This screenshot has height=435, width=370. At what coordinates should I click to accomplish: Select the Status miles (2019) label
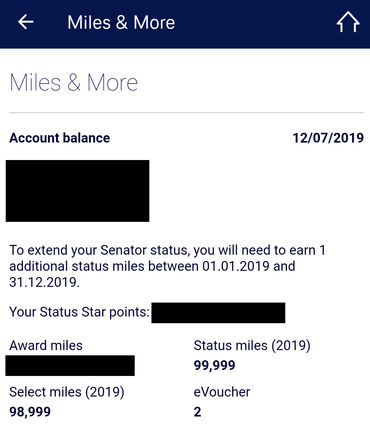252,346
